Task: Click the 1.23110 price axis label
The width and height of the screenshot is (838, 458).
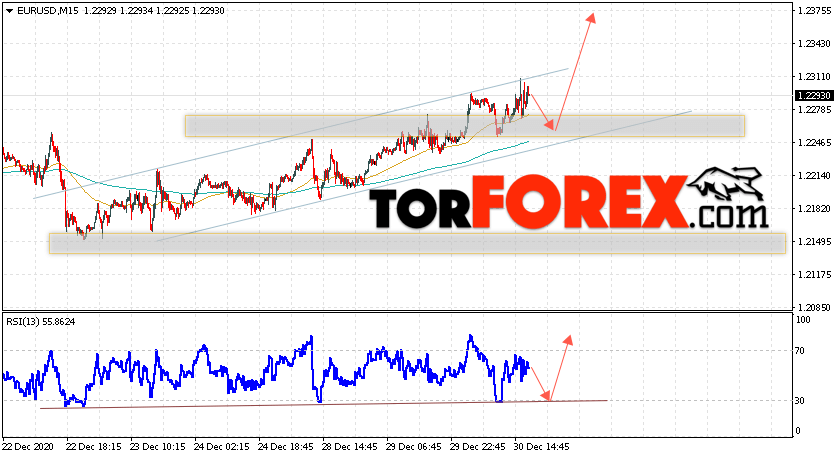Action: pos(814,77)
